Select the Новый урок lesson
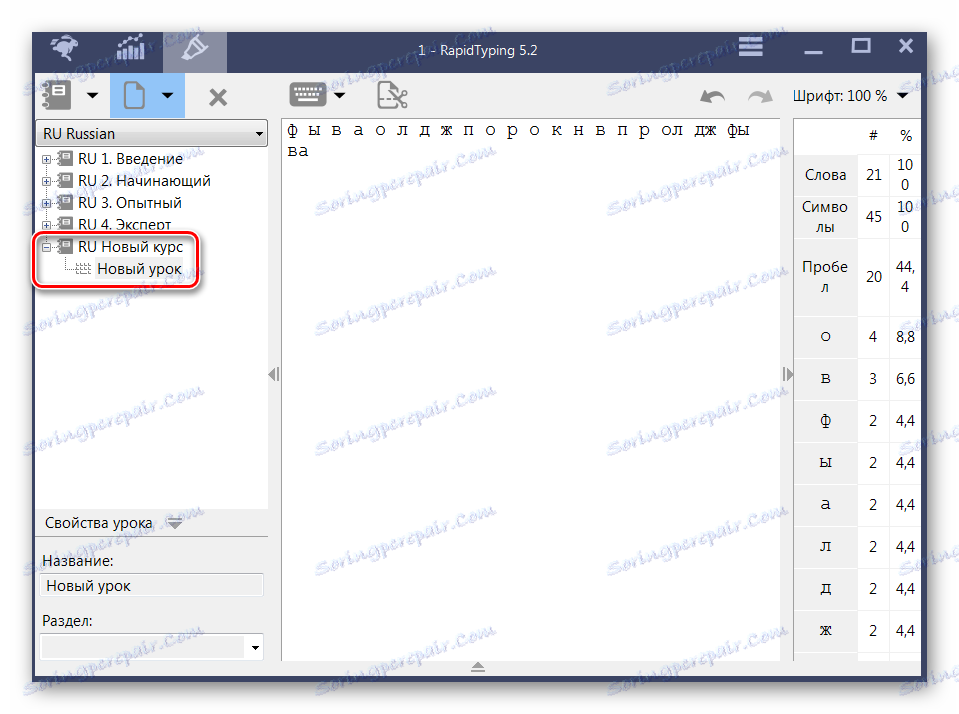Screen dimensions: 959x714 coord(139,269)
